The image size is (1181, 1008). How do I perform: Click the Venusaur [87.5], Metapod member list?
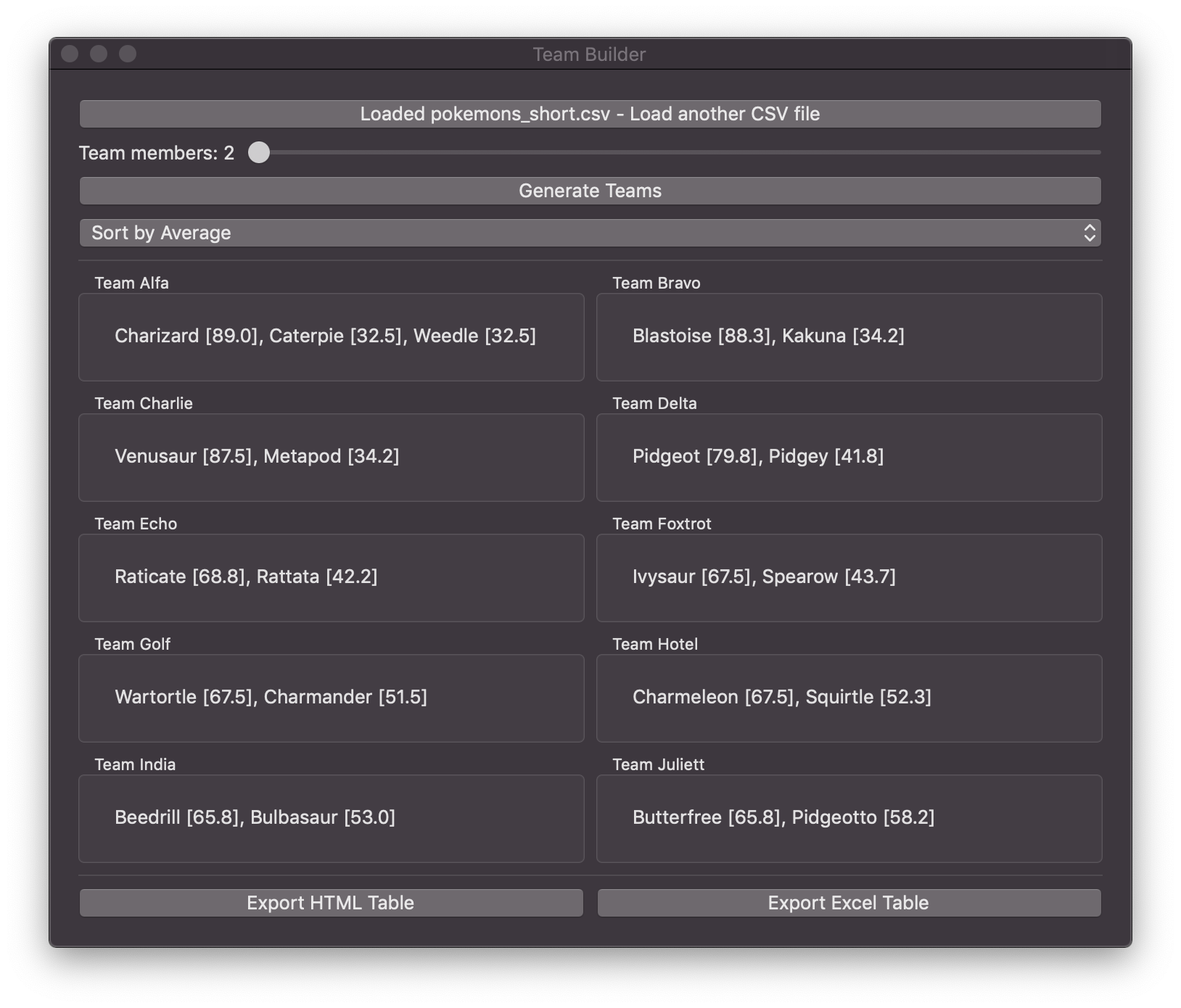(257, 456)
